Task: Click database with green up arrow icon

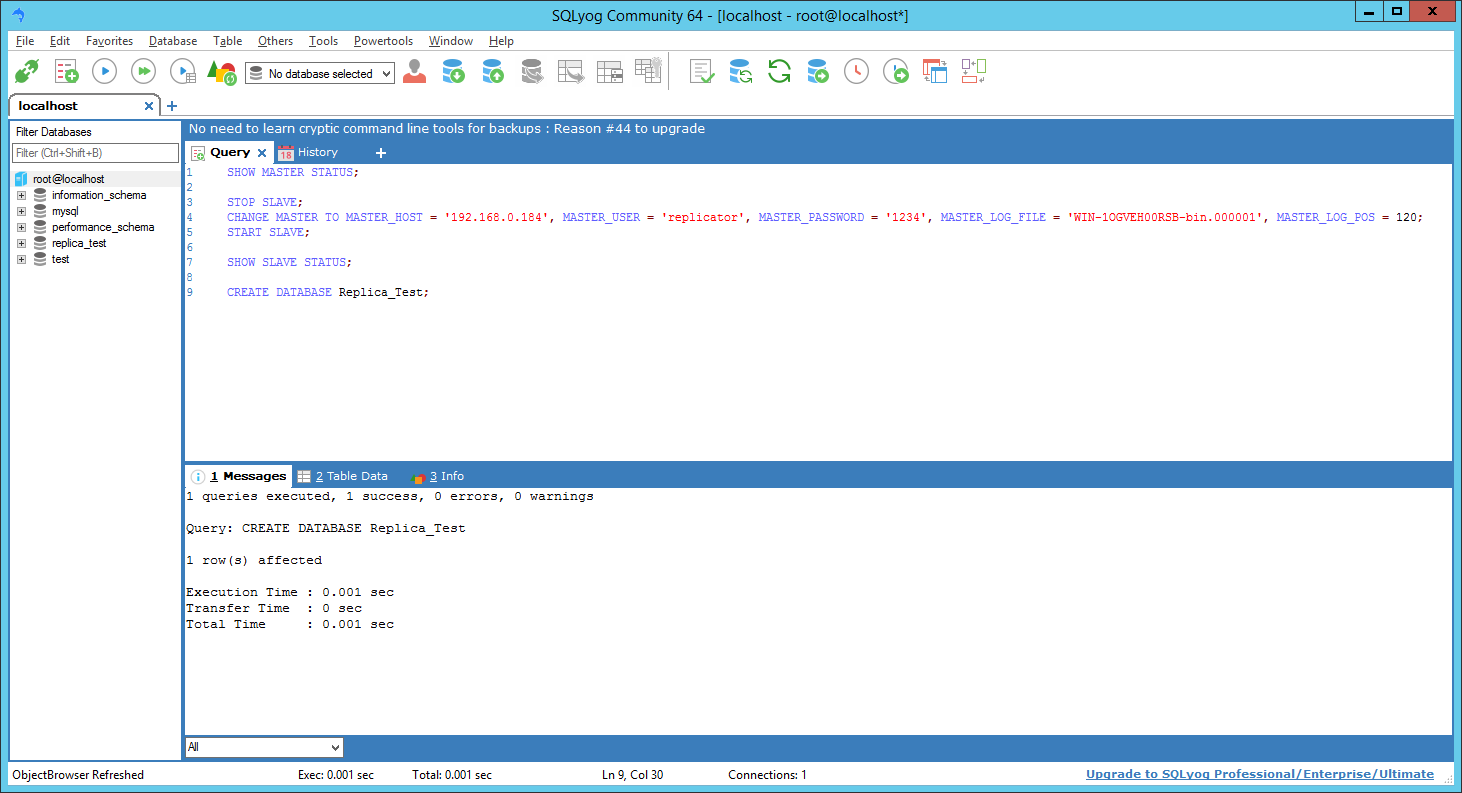Action: [492, 72]
